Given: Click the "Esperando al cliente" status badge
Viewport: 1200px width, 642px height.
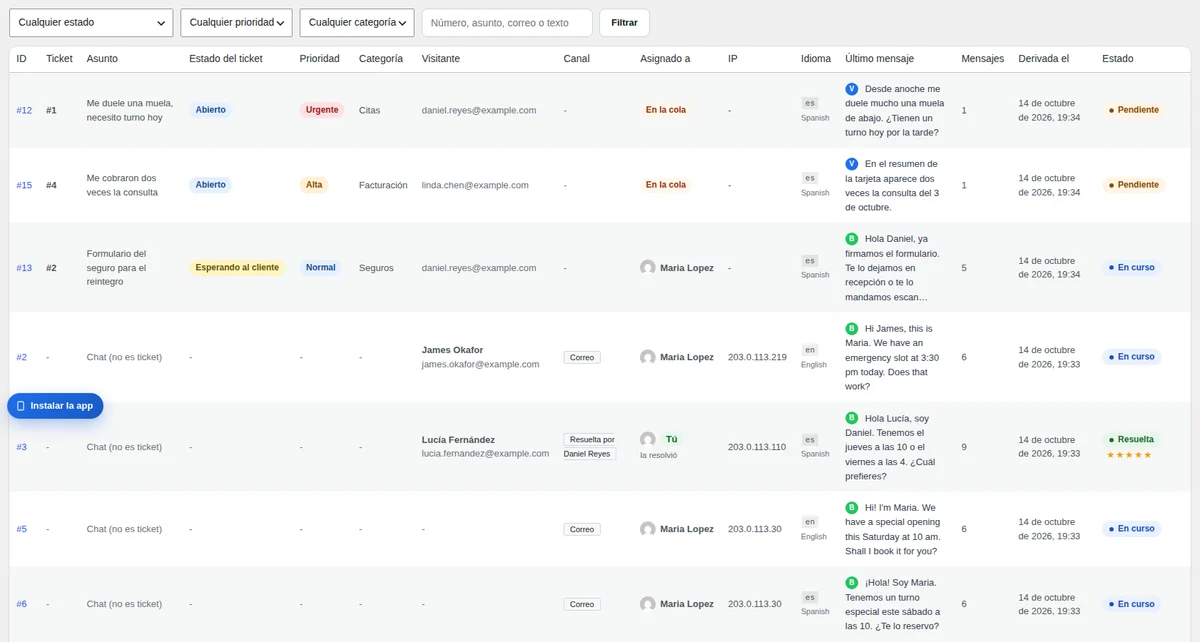Looking at the screenshot, I should (237, 268).
